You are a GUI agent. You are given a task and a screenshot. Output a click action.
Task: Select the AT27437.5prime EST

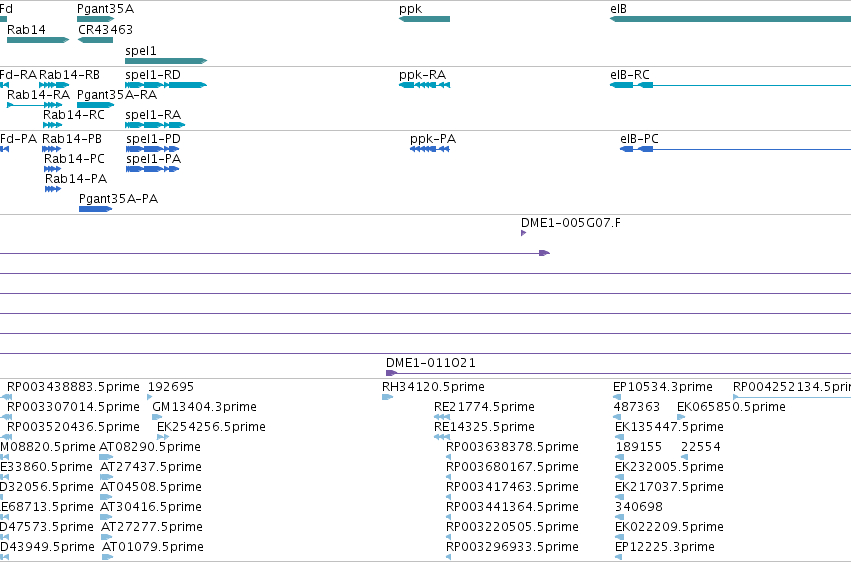pyautogui.click(x=106, y=477)
